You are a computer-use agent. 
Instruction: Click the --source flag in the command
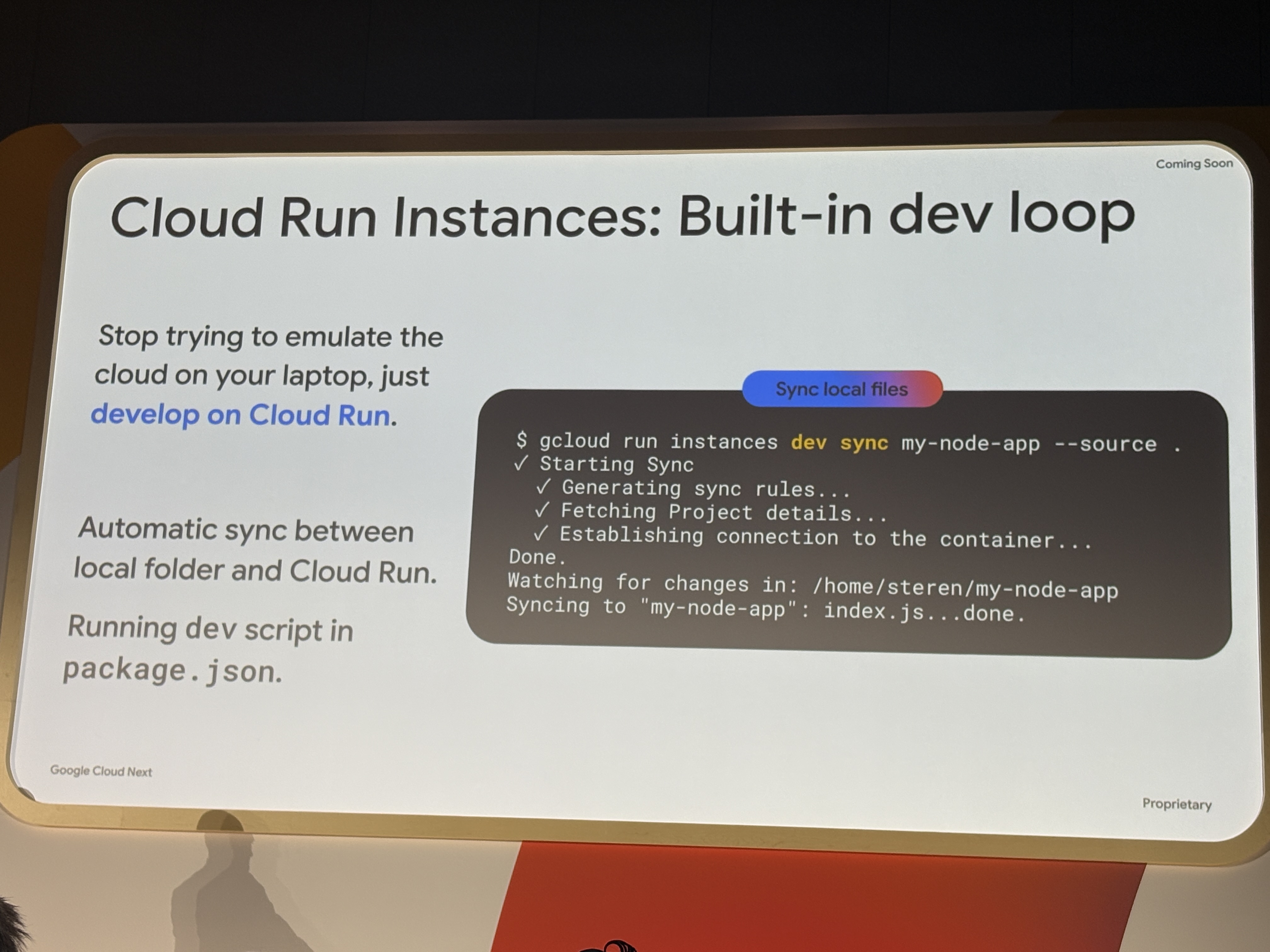1105,444
